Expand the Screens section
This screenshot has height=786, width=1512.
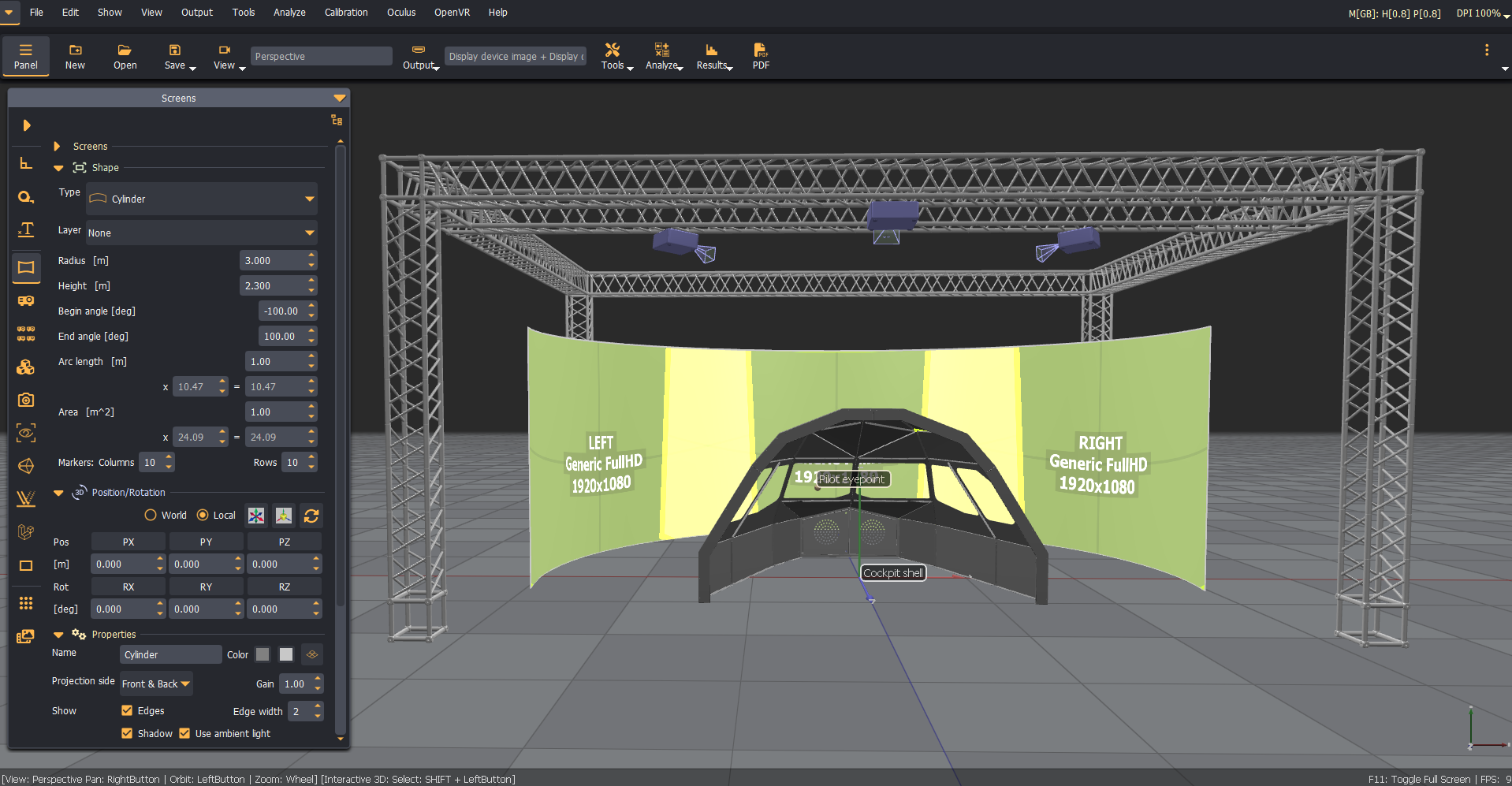[x=57, y=146]
